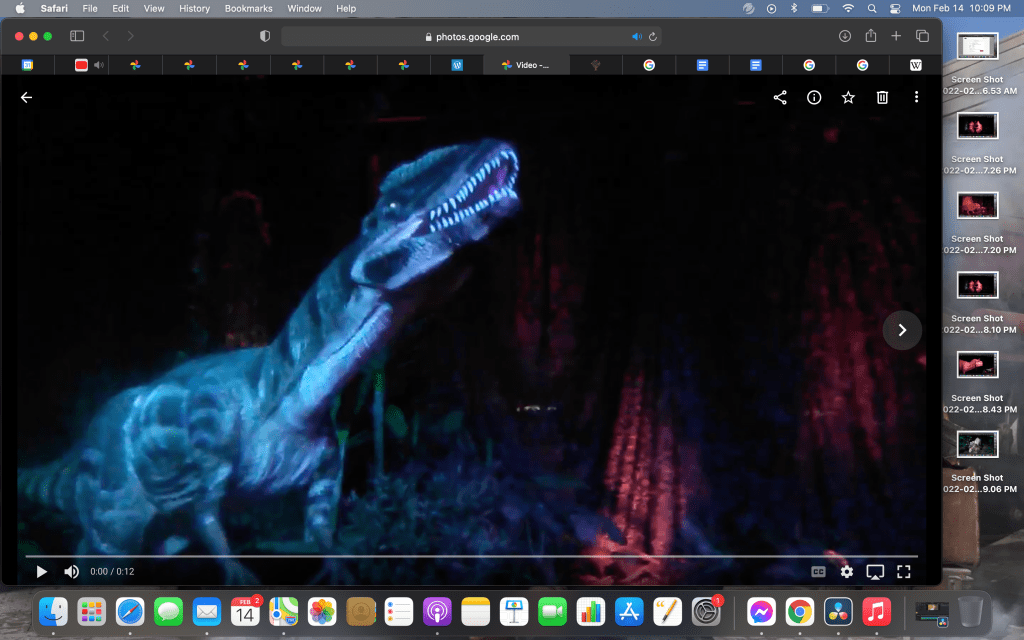Click the 0:00 / 0:12 time display
The height and width of the screenshot is (640, 1024).
(112, 571)
